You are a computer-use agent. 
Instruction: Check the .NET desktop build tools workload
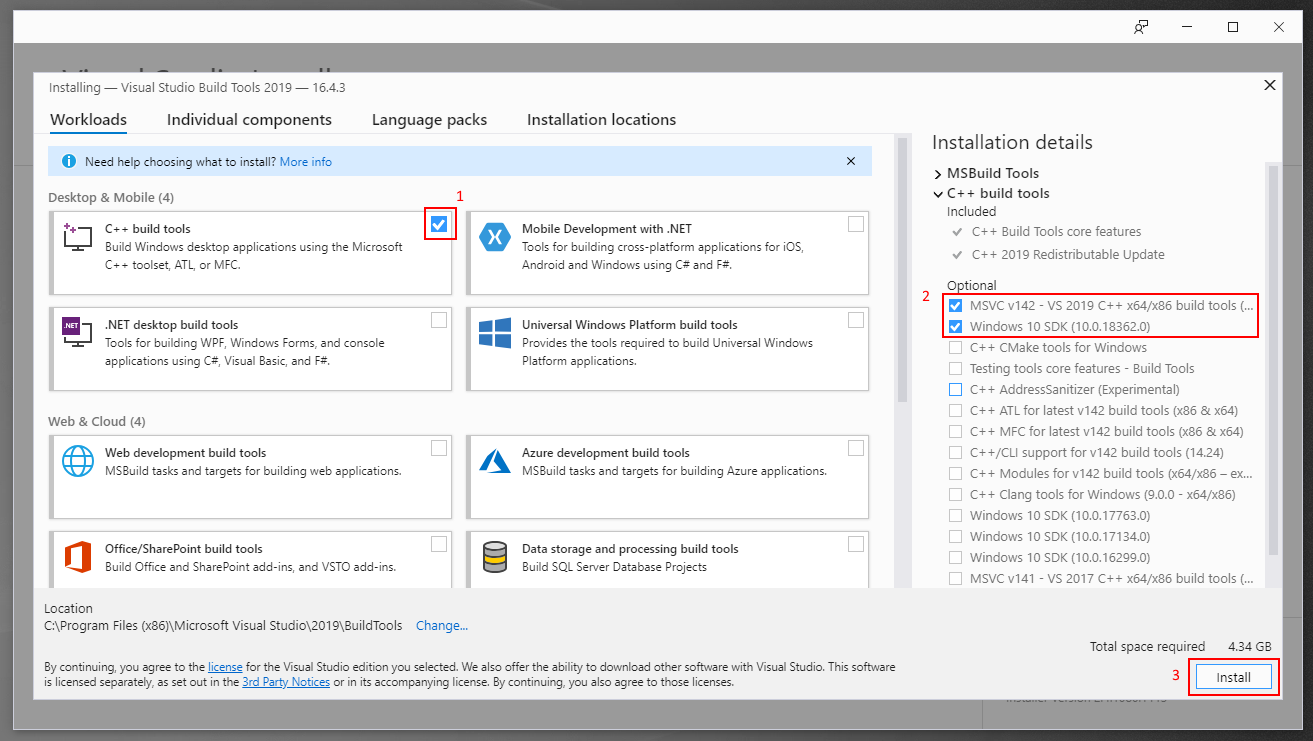(x=439, y=320)
